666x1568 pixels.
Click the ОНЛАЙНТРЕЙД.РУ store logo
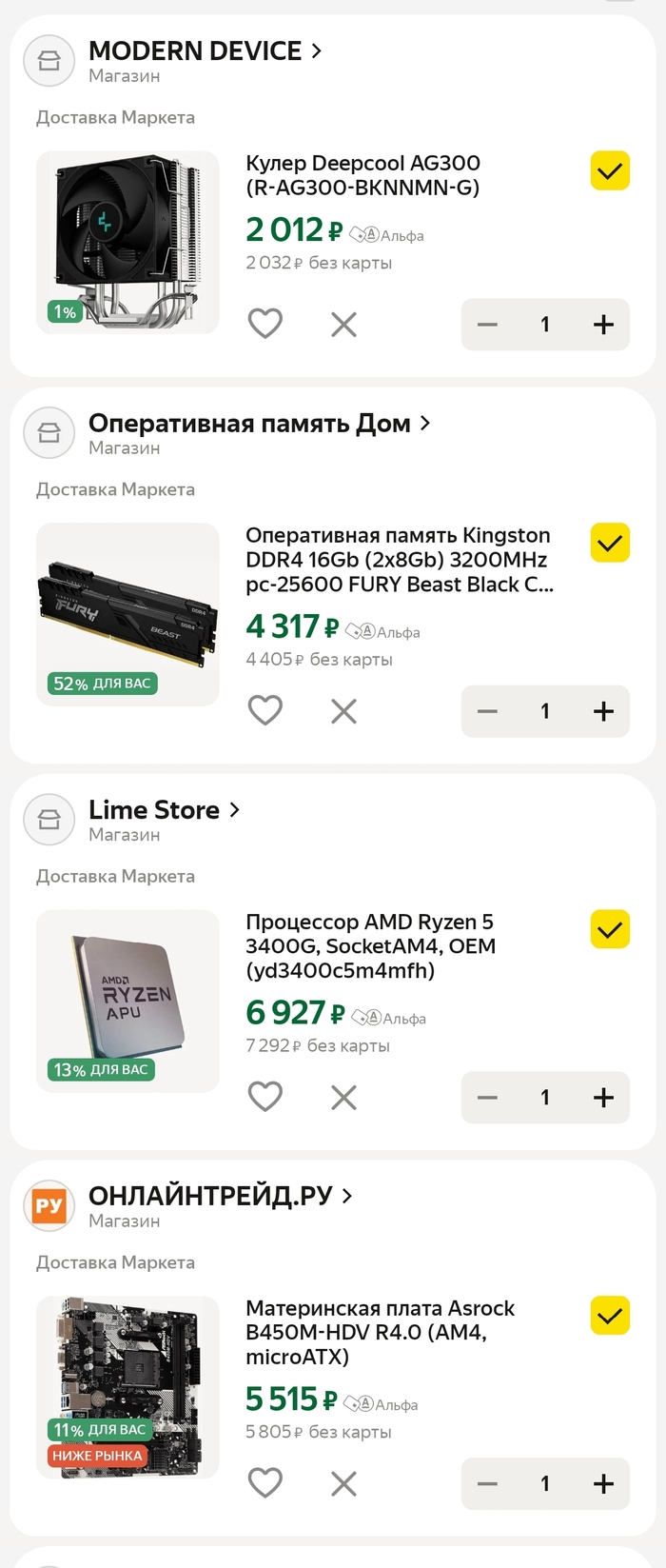tap(49, 1206)
